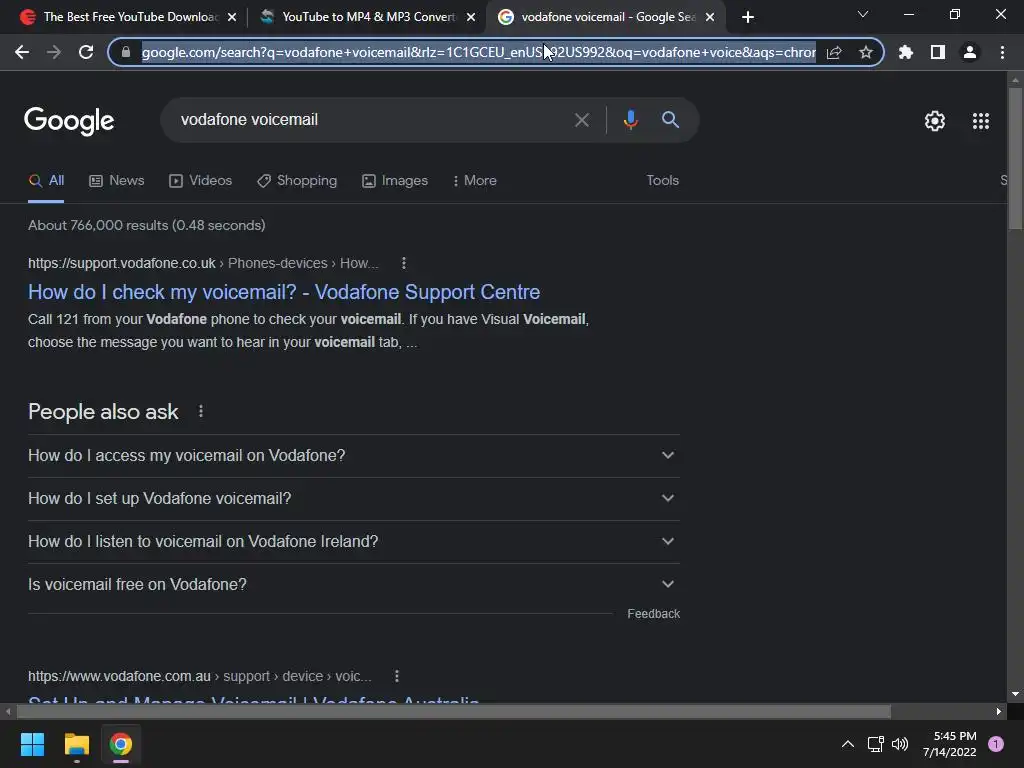Click the horizontal scrollbar thumb

[453, 711]
